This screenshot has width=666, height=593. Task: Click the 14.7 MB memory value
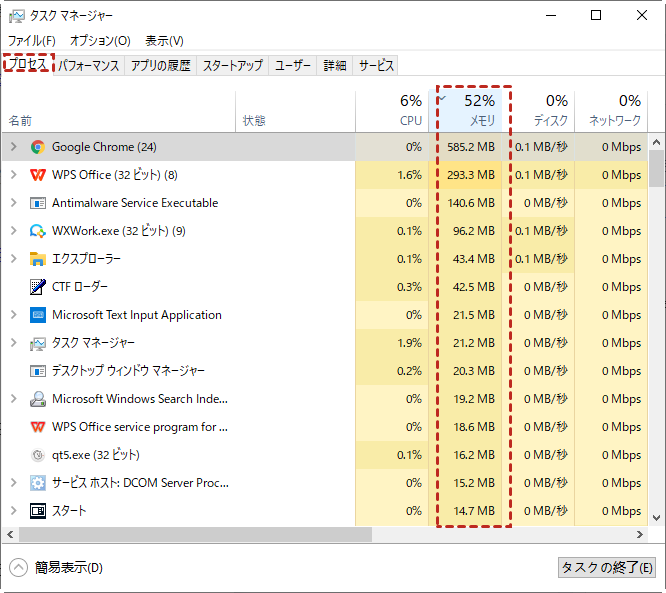pos(474,511)
